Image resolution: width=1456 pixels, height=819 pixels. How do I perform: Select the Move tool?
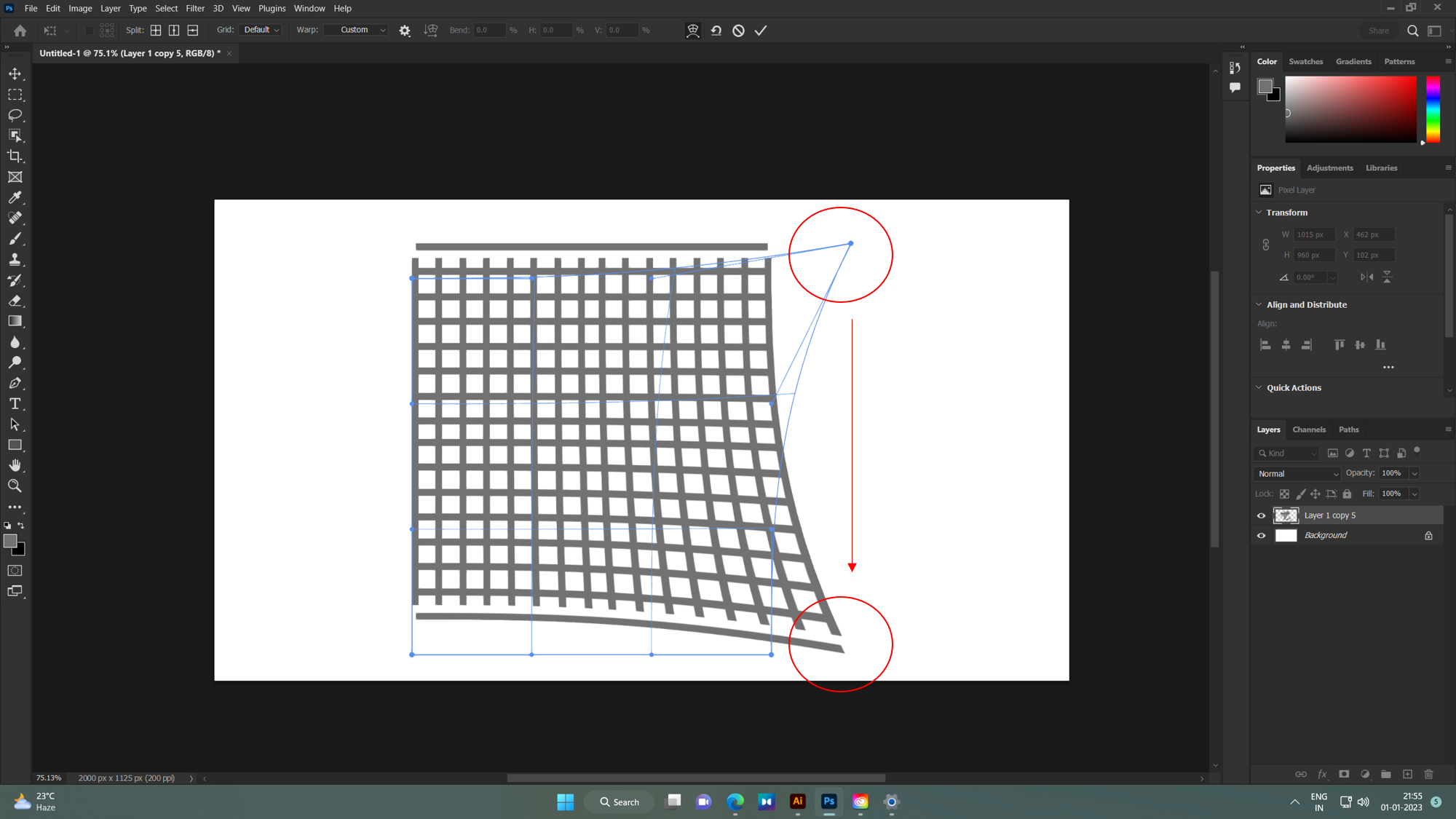[x=15, y=74]
